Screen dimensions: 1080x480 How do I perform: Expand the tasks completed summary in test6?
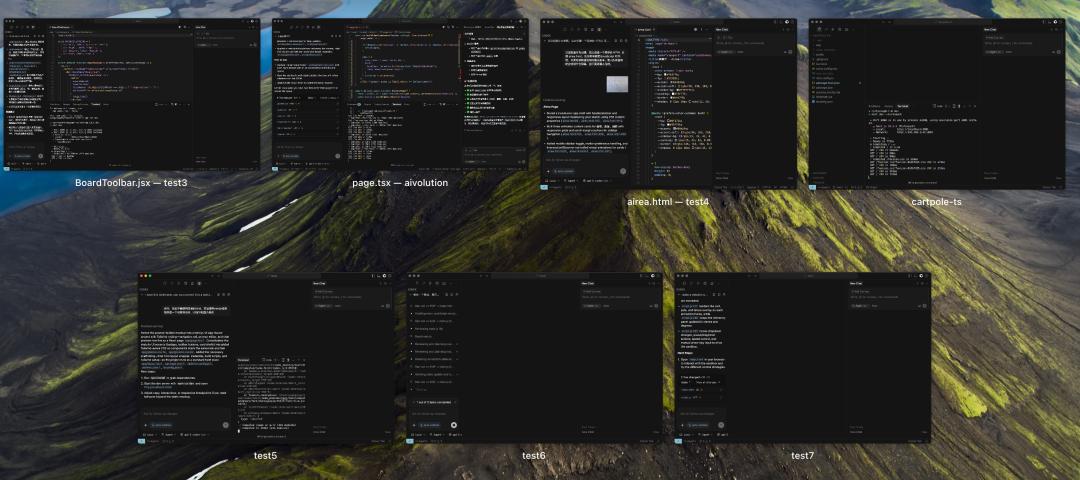click(433, 401)
